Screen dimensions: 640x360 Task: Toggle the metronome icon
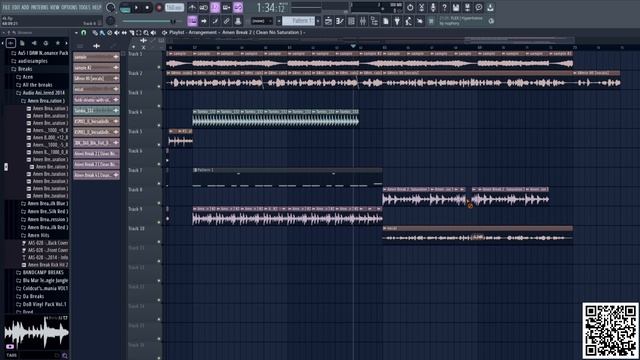point(192,7)
